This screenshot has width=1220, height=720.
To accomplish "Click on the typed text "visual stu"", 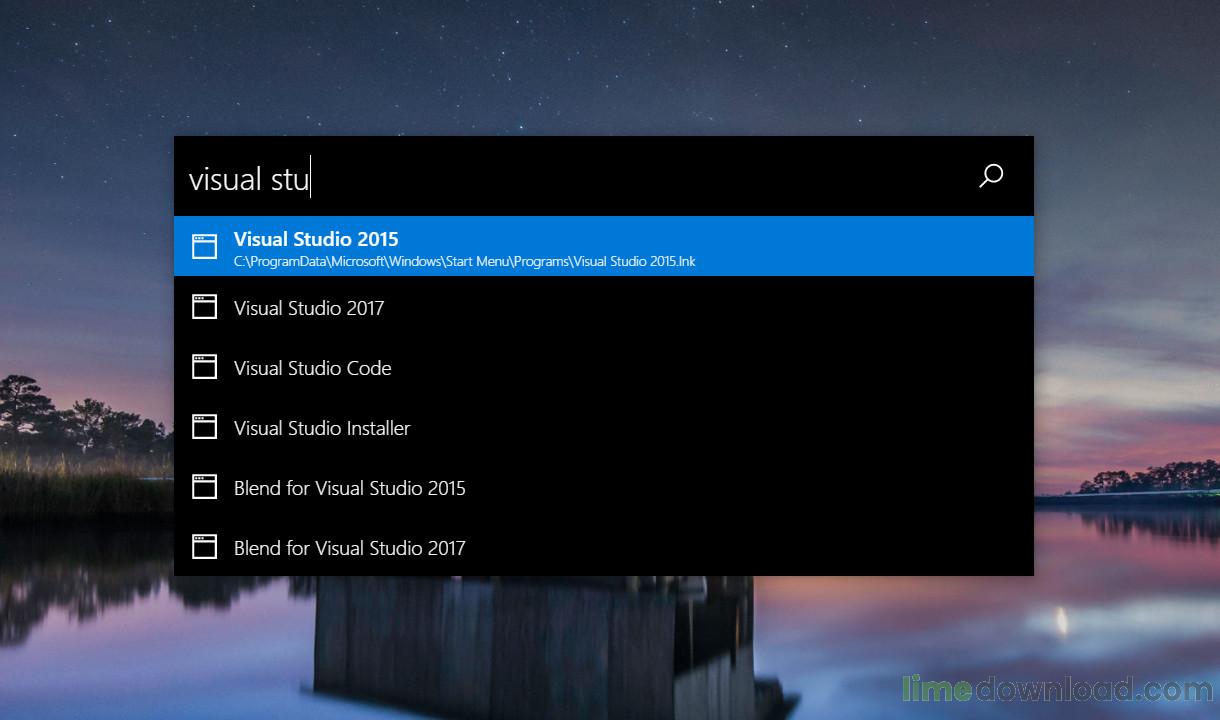I will (x=249, y=179).
